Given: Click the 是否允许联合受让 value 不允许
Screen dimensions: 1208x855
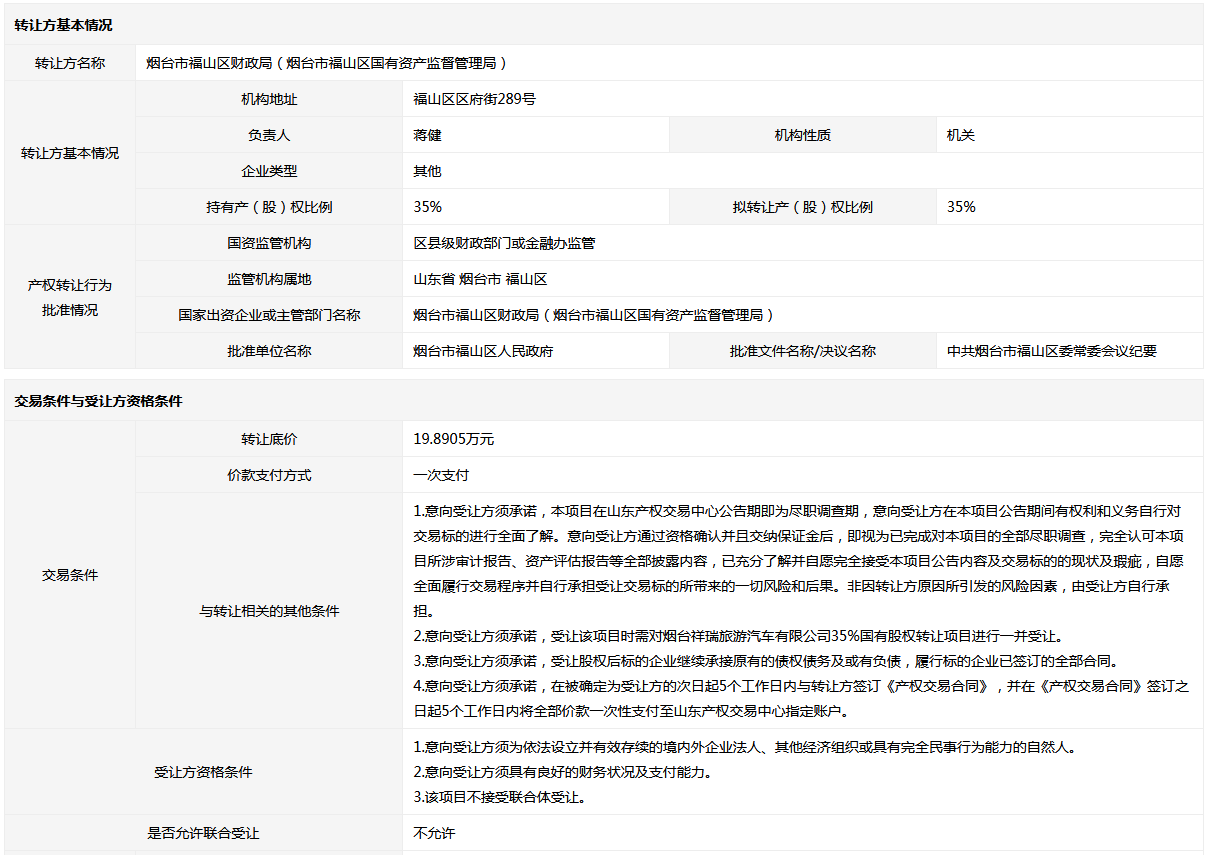Looking at the screenshot, I should pos(434,833).
